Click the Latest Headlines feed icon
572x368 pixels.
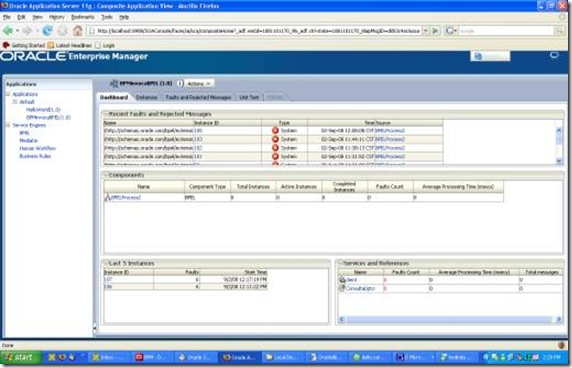tap(51, 45)
